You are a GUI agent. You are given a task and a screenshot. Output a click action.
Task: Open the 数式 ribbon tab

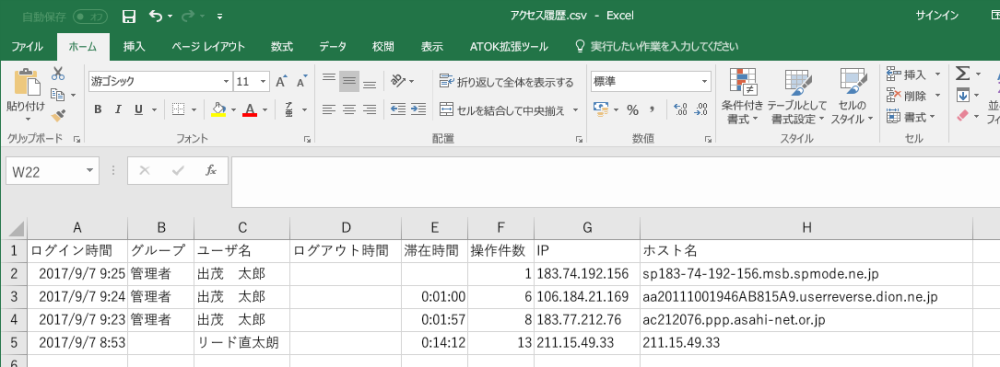pos(281,47)
